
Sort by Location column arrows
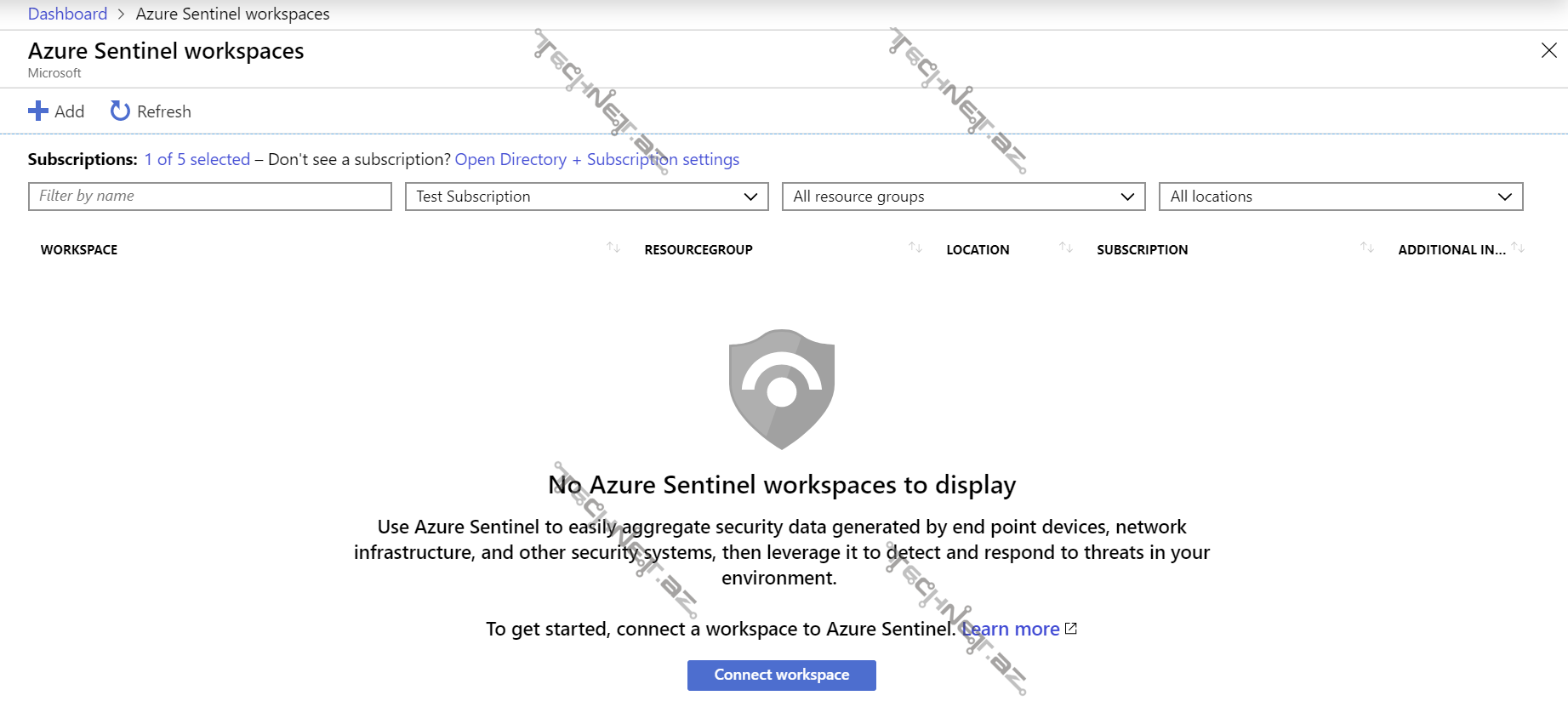[1066, 248]
